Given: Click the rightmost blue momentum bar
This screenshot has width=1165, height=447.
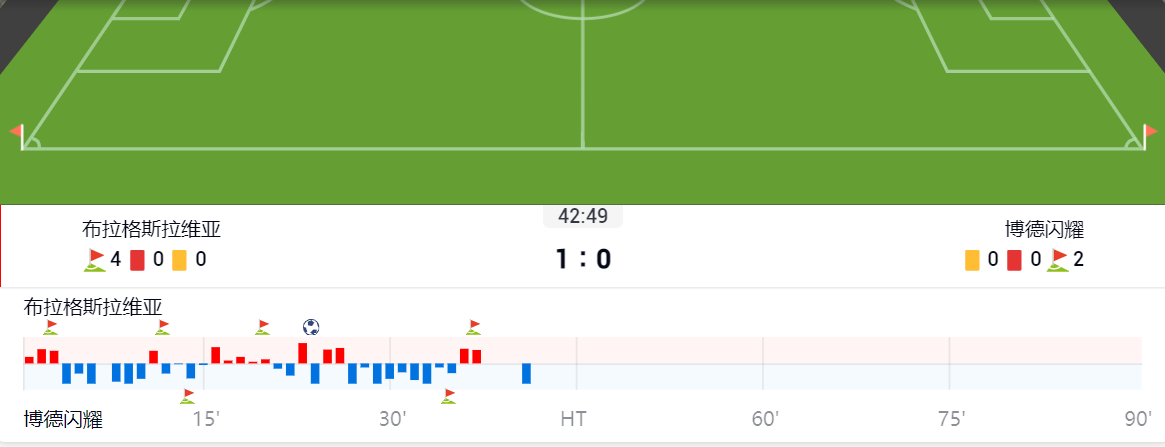Looking at the screenshot, I should (526, 374).
